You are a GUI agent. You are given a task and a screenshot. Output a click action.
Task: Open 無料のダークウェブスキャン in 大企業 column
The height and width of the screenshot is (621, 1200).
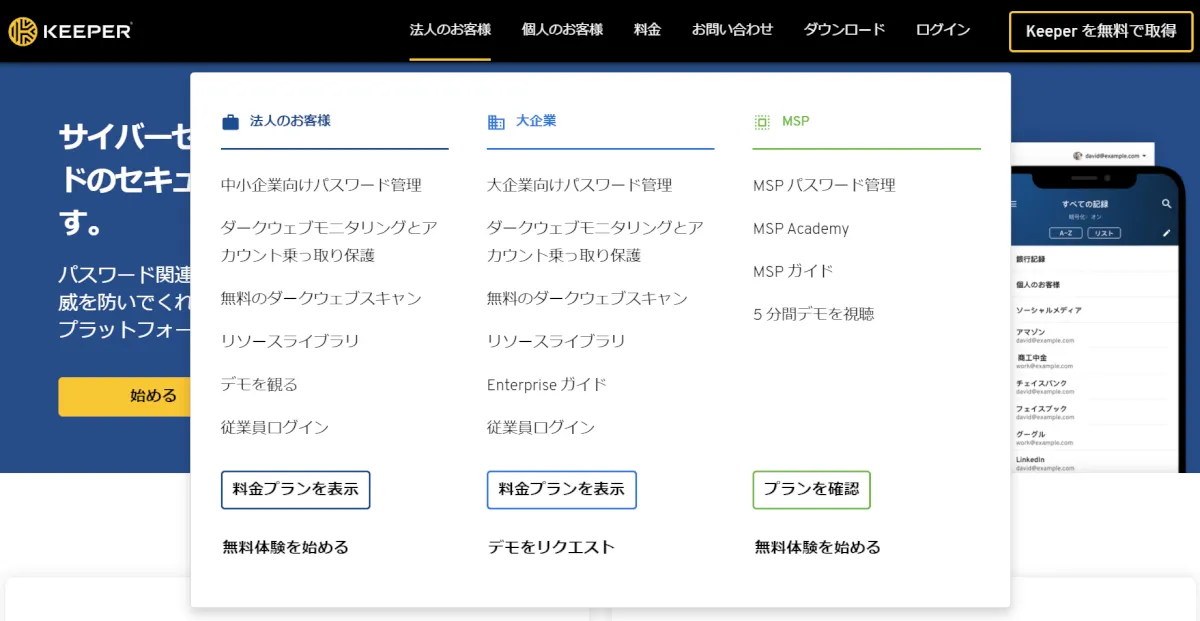point(587,298)
